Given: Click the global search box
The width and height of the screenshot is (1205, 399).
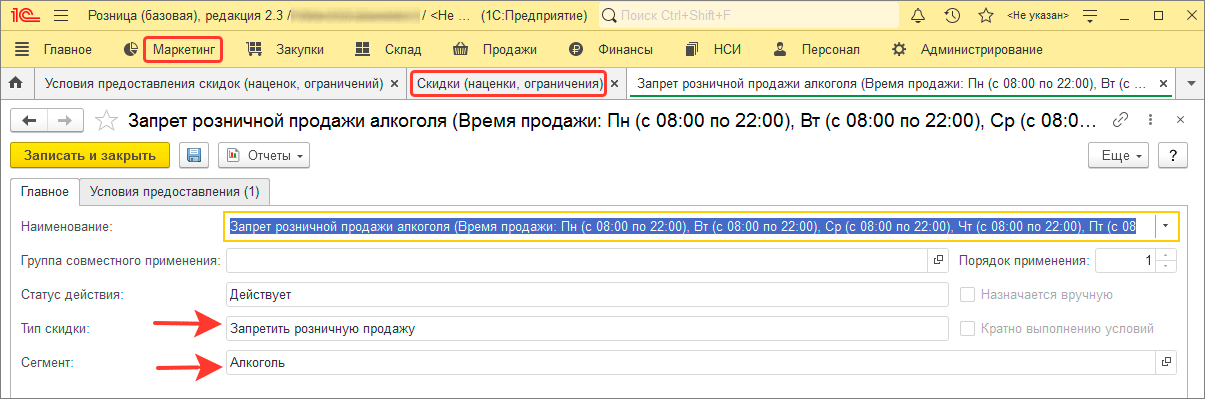Looking at the screenshot, I should (x=748, y=16).
